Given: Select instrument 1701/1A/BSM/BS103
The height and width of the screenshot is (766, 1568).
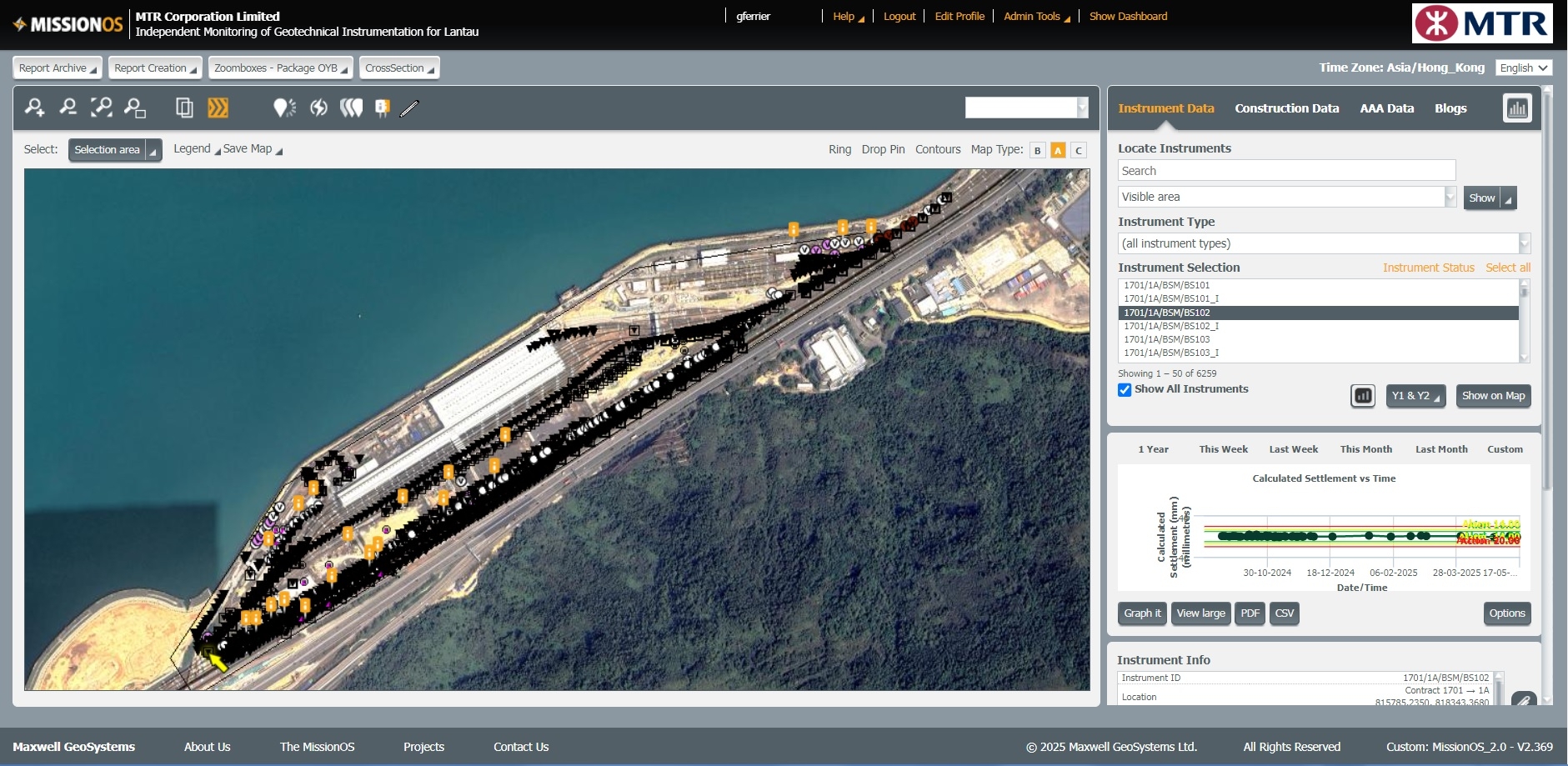Looking at the screenshot, I should click(1318, 339).
